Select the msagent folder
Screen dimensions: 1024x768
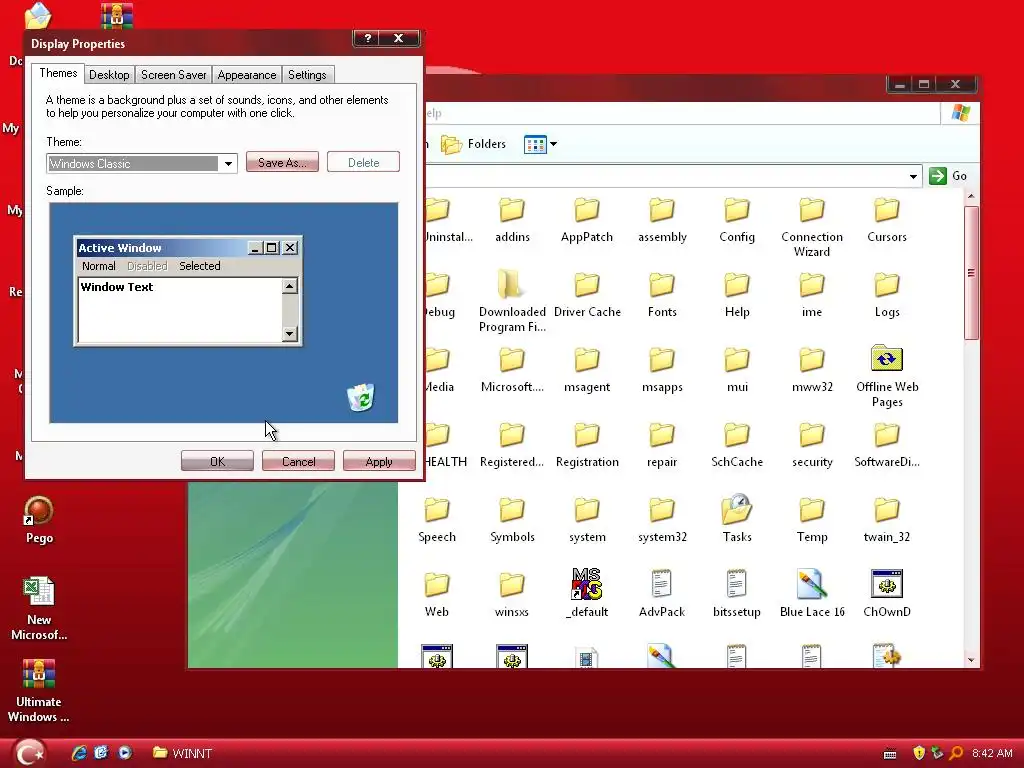(587, 370)
